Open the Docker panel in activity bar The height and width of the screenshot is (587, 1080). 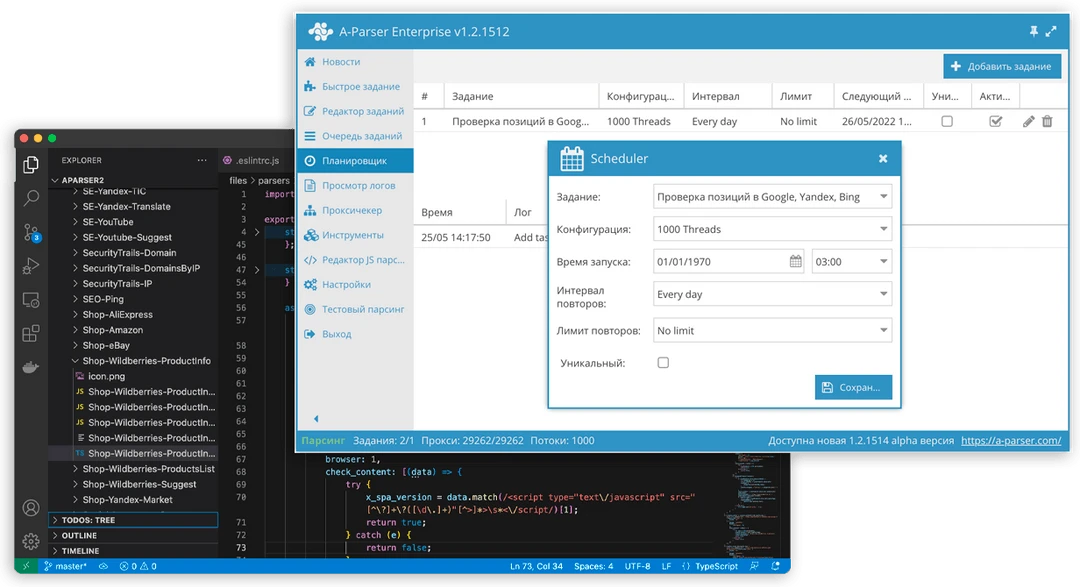click(31, 366)
